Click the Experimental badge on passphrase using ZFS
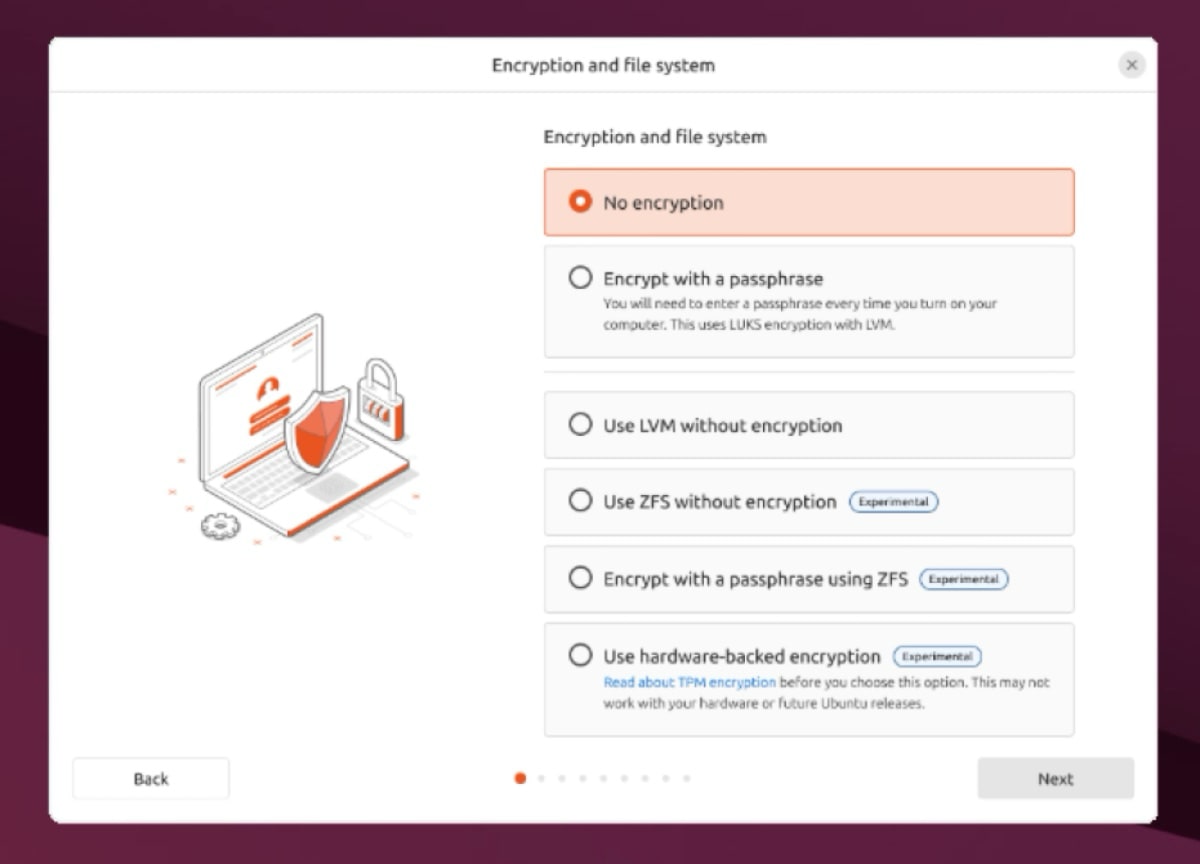1200x864 pixels. (964, 579)
